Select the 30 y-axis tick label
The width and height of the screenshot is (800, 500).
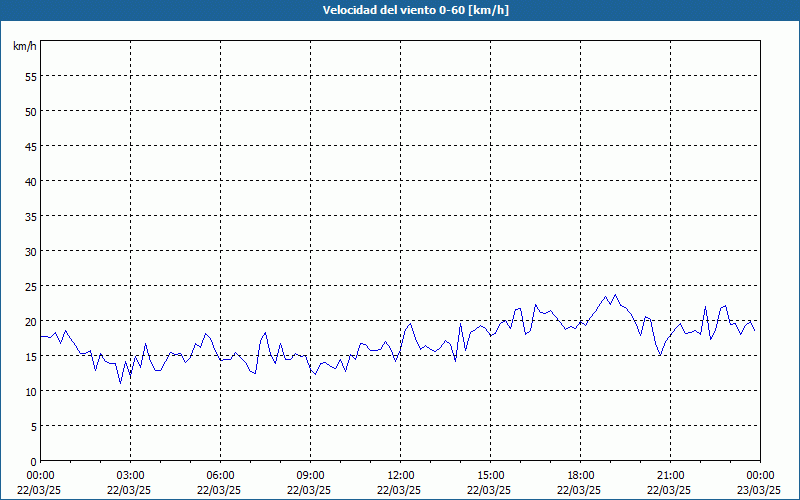point(31,252)
